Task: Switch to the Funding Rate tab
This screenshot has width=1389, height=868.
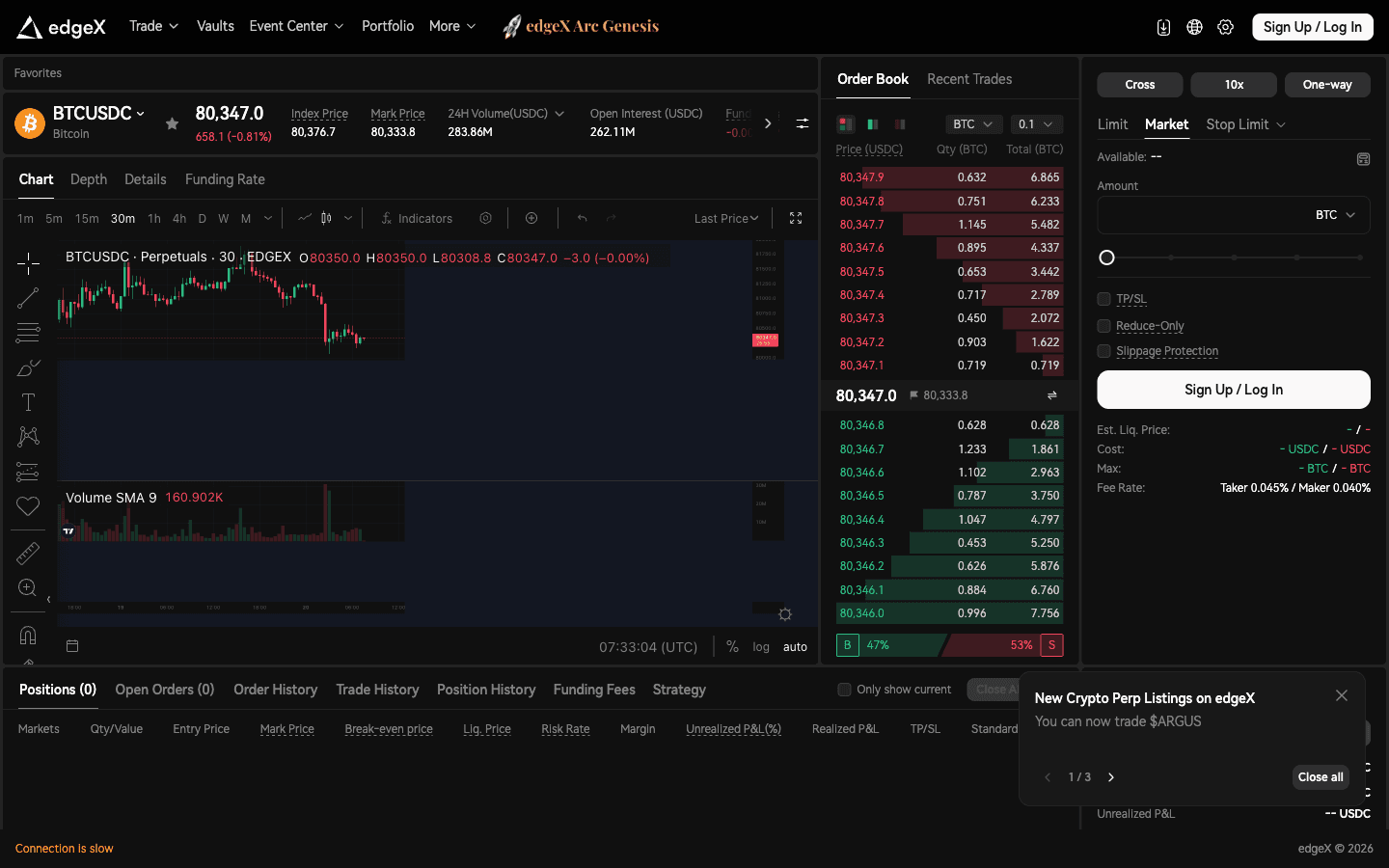Action: pyautogui.click(x=225, y=179)
